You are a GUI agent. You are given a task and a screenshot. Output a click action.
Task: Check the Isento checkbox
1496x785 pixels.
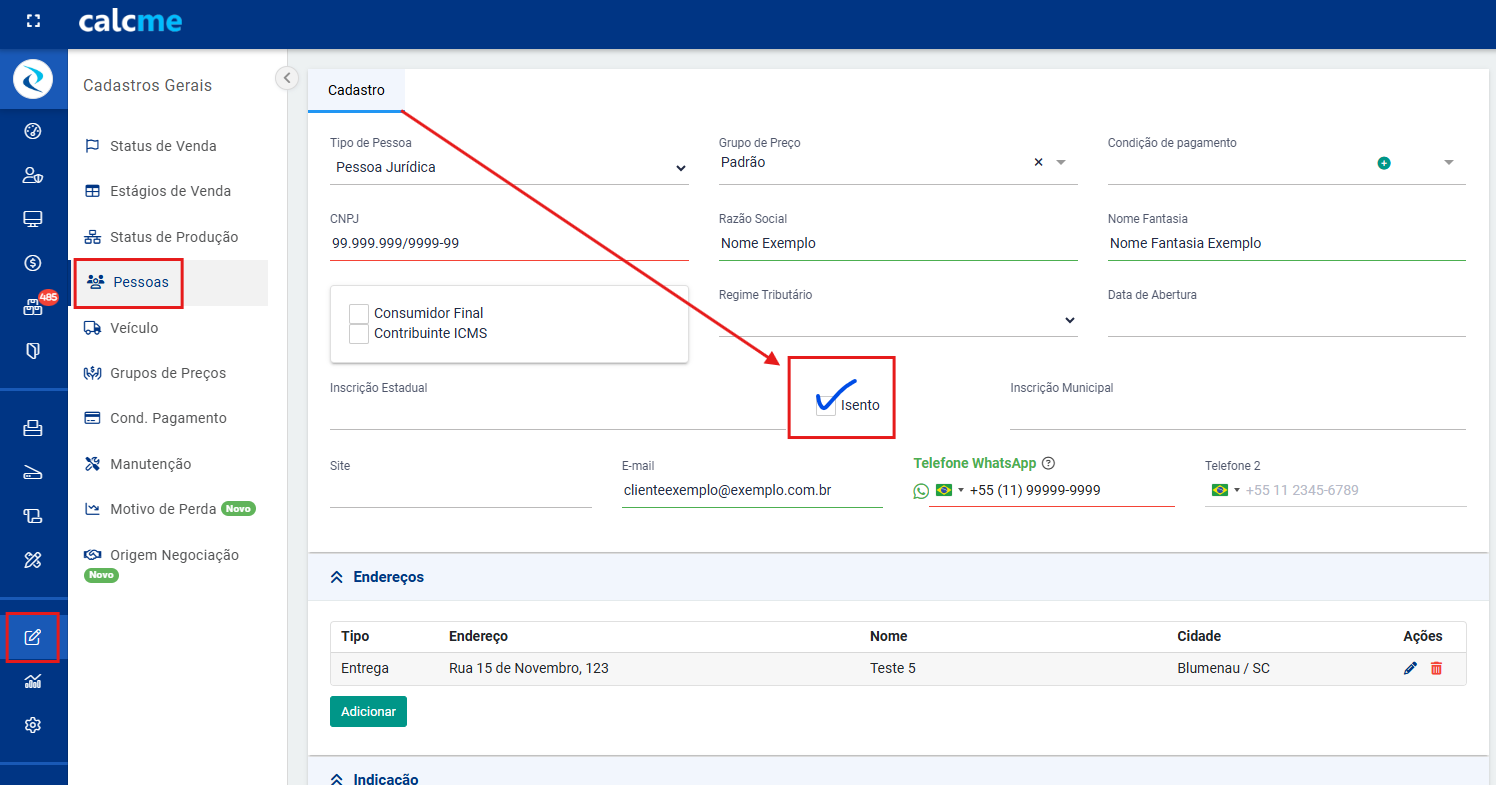click(826, 405)
